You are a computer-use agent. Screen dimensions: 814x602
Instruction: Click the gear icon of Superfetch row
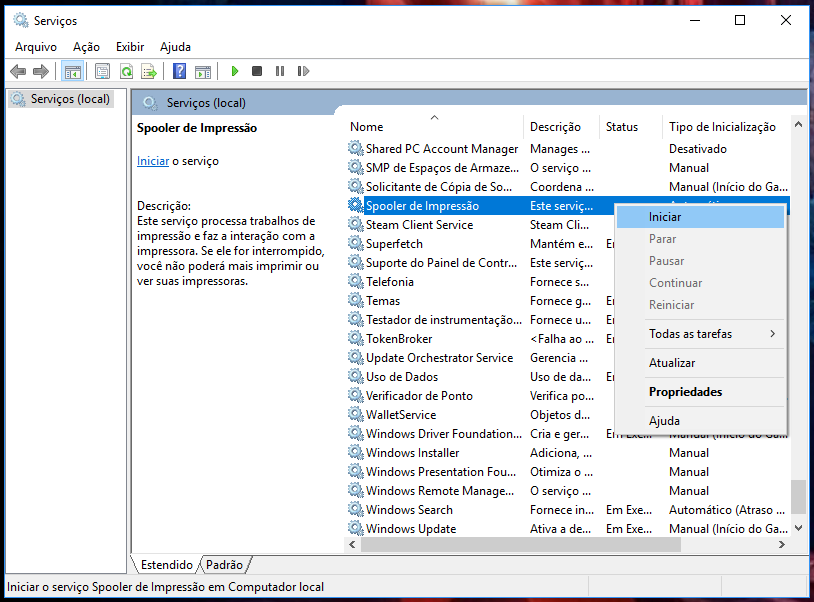click(356, 243)
